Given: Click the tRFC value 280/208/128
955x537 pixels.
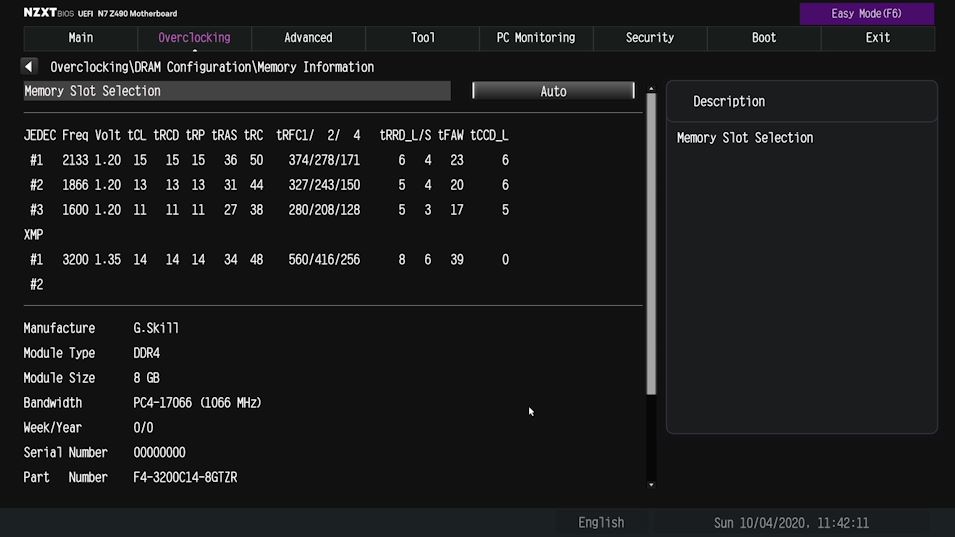Looking at the screenshot, I should [324, 210].
